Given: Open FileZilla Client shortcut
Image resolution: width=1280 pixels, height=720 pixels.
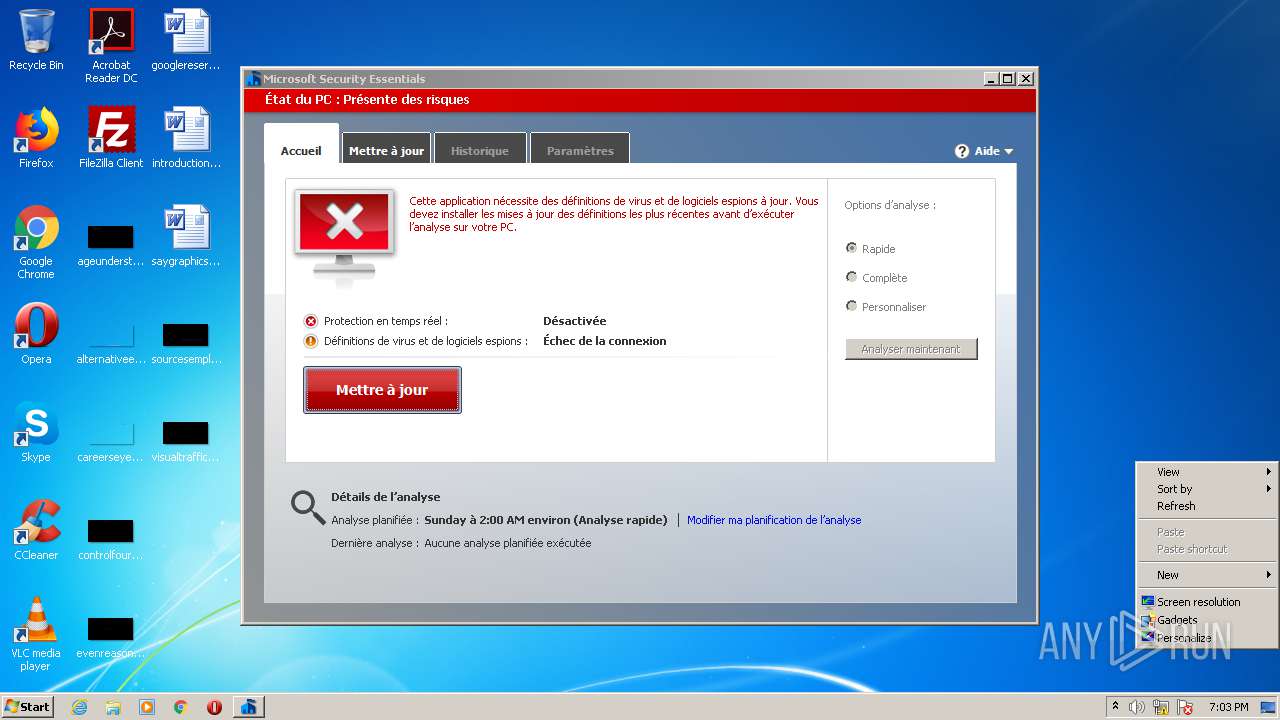Looking at the screenshot, I should (111, 138).
